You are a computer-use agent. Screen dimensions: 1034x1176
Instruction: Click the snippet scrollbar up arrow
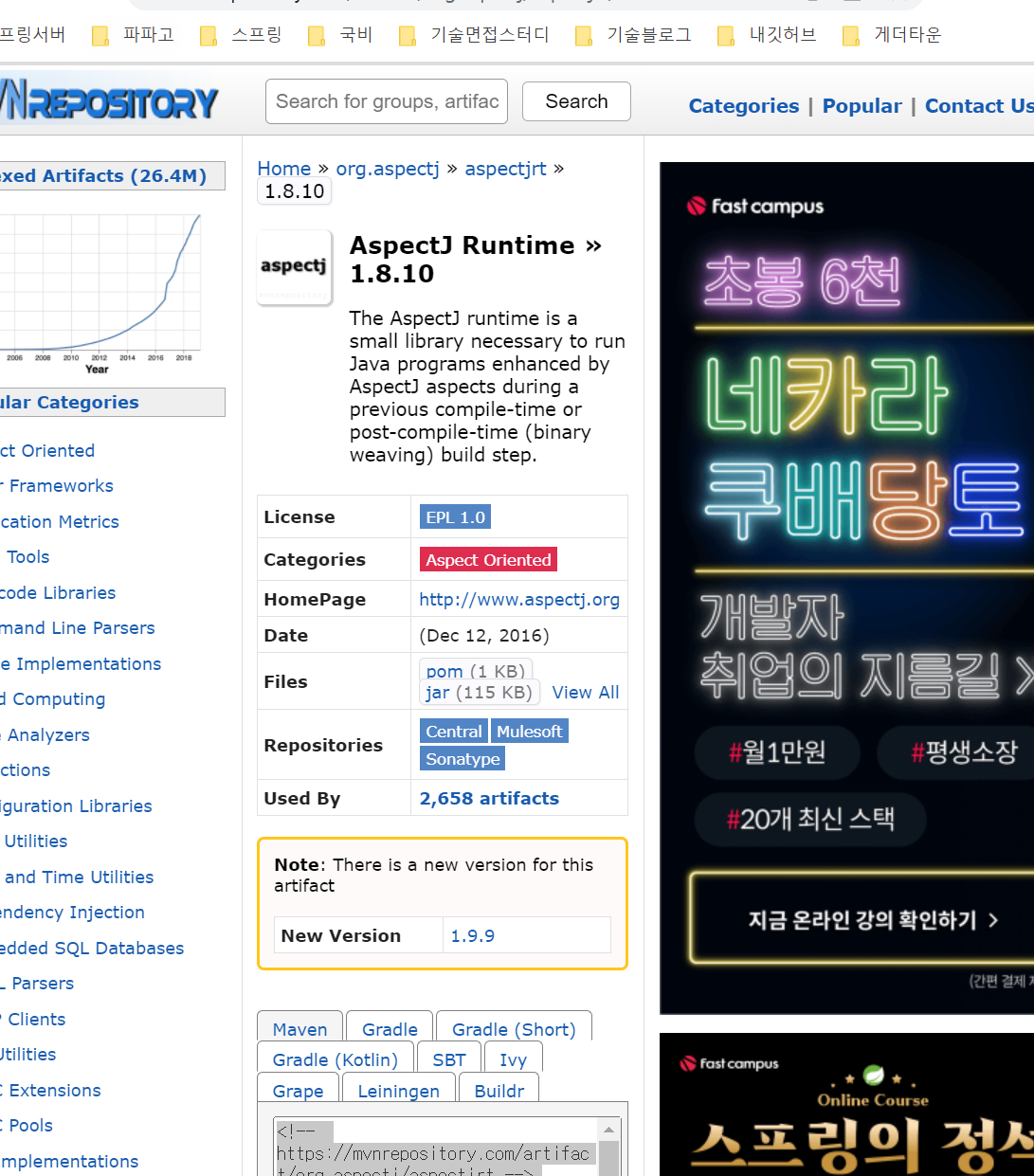click(x=608, y=1130)
